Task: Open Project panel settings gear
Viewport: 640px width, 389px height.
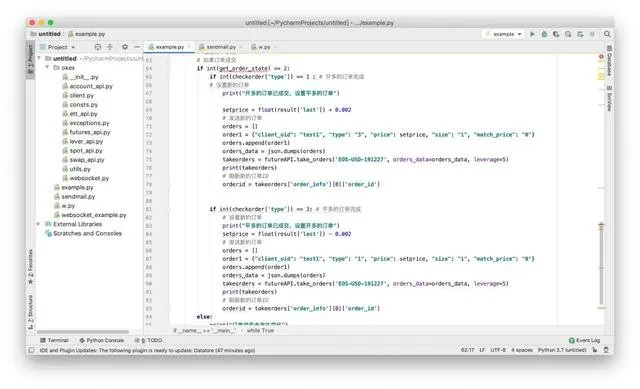Action: [125, 47]
